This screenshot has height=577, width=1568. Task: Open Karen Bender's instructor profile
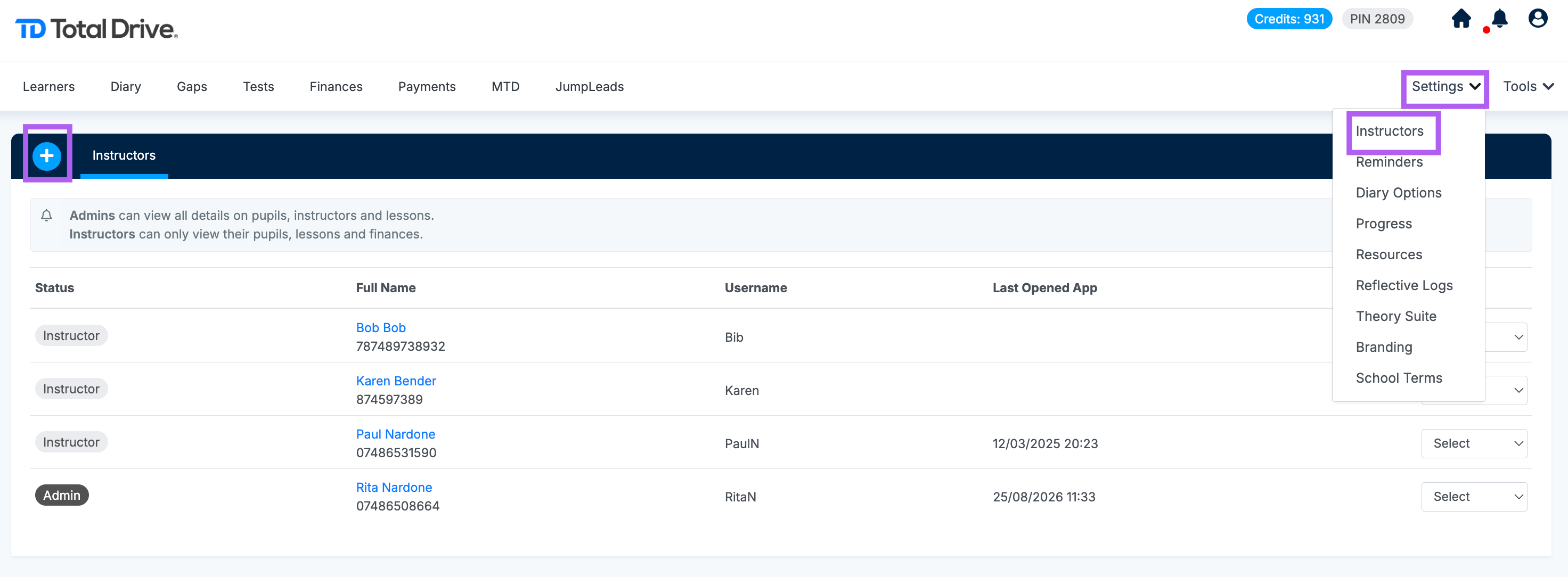[x=396, y=381]
